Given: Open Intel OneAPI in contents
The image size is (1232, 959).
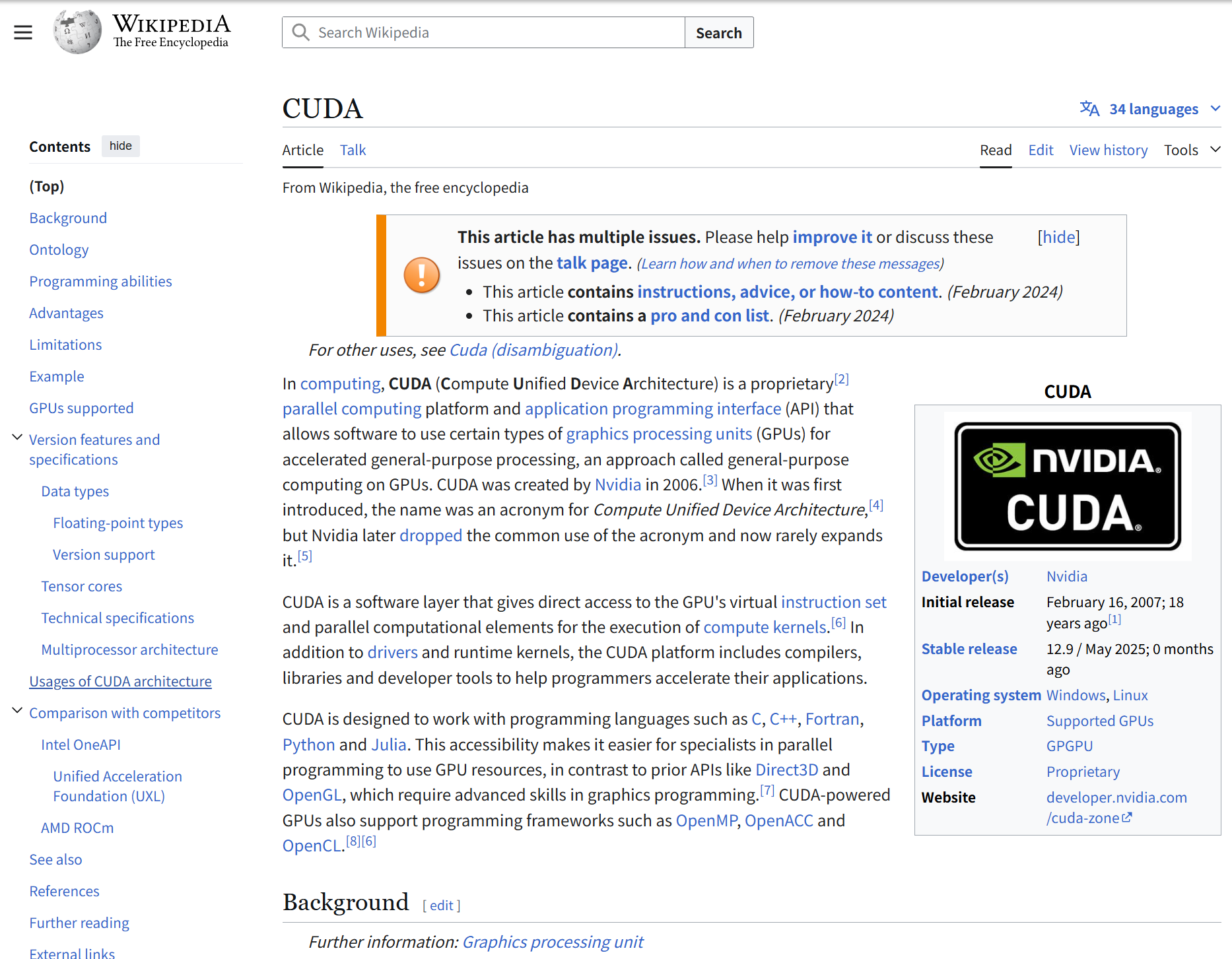Looking at the screenshot, I should pyautogui.click(x=81, y=744).
